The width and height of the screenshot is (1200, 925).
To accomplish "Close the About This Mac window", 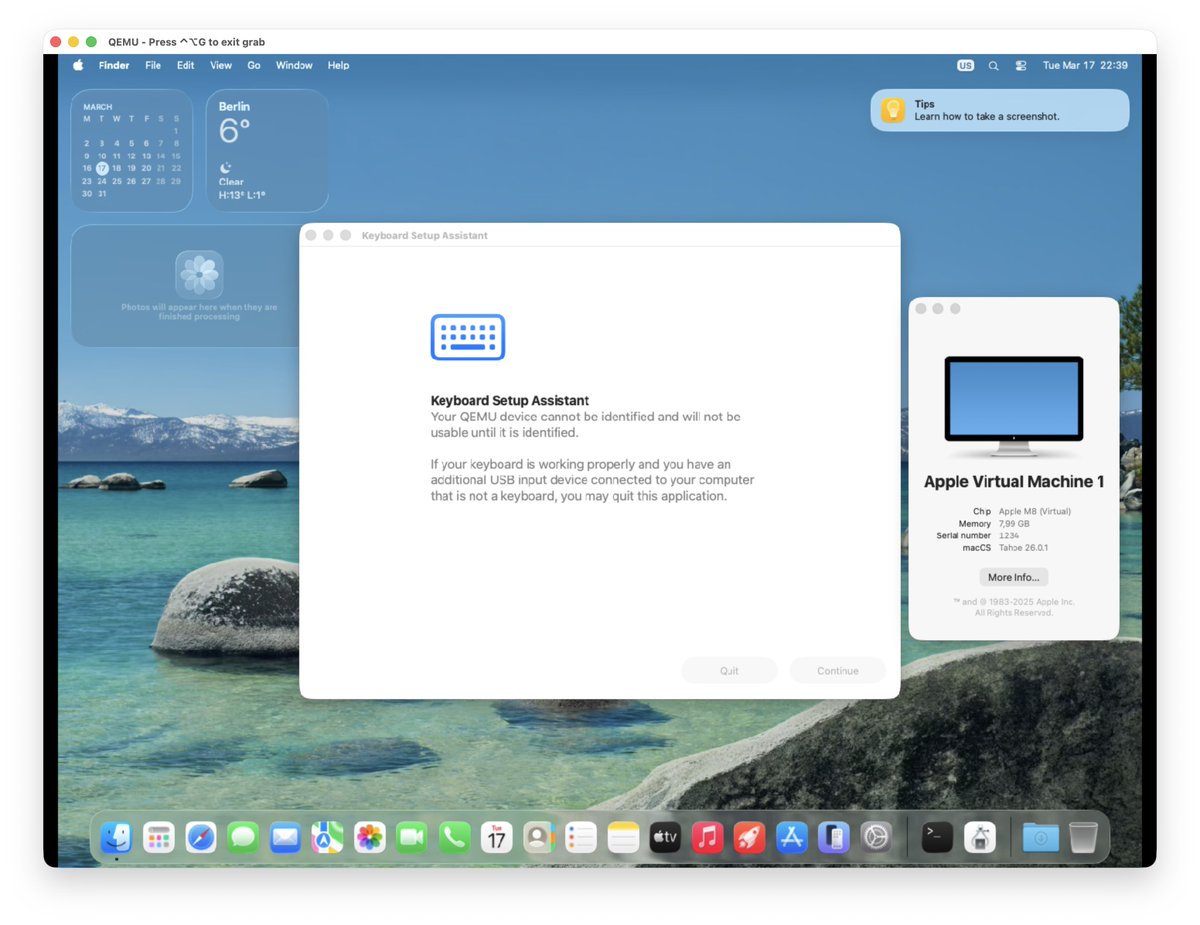I will click(920, 309).
